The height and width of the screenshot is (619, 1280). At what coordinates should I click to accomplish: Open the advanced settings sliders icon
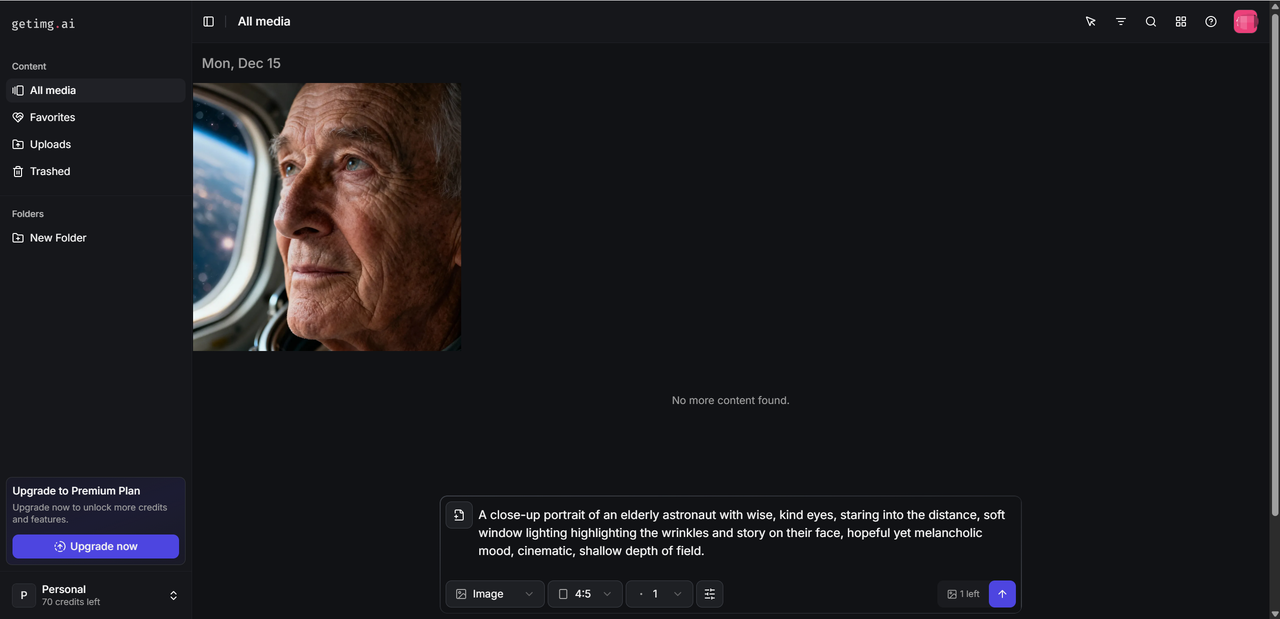709,594
